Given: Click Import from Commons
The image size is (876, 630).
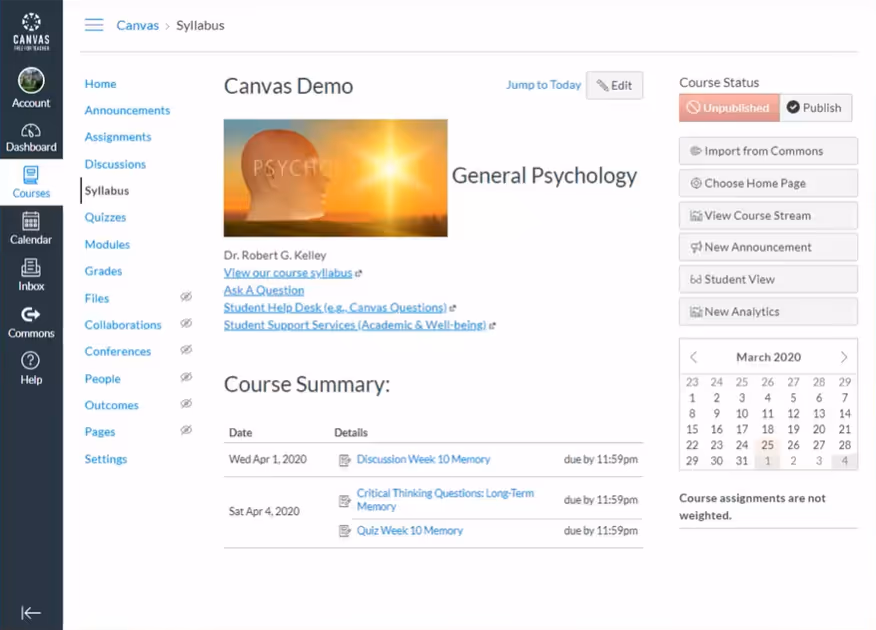Looking at the screenshot, I should [768, 151].
